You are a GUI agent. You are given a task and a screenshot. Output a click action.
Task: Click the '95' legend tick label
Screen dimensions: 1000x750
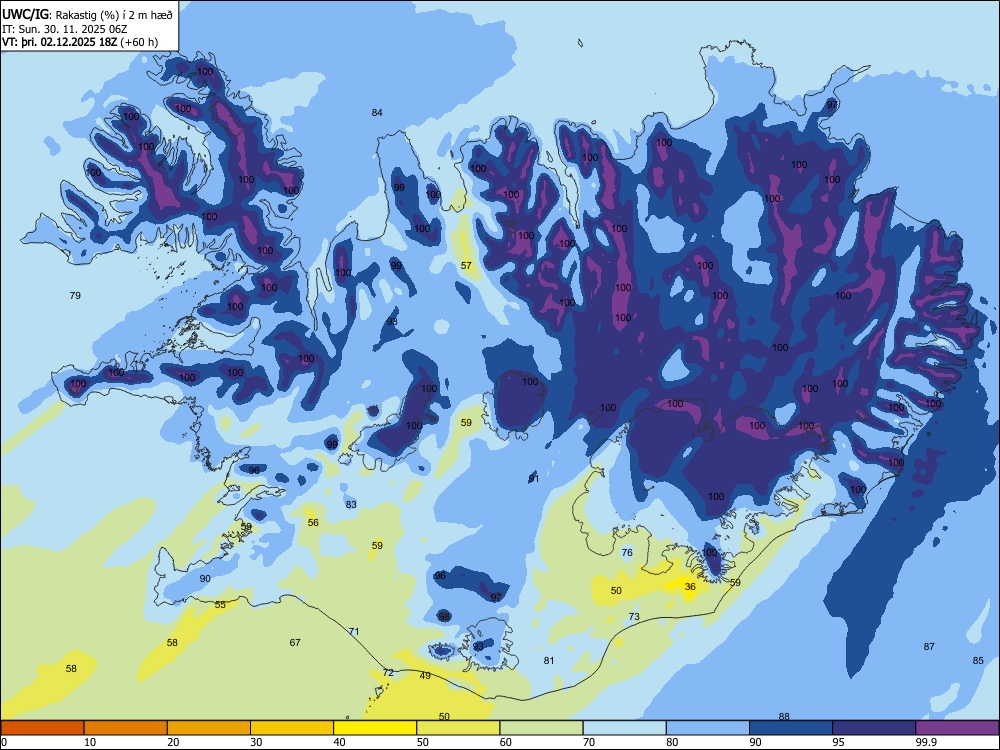(838, 742)
